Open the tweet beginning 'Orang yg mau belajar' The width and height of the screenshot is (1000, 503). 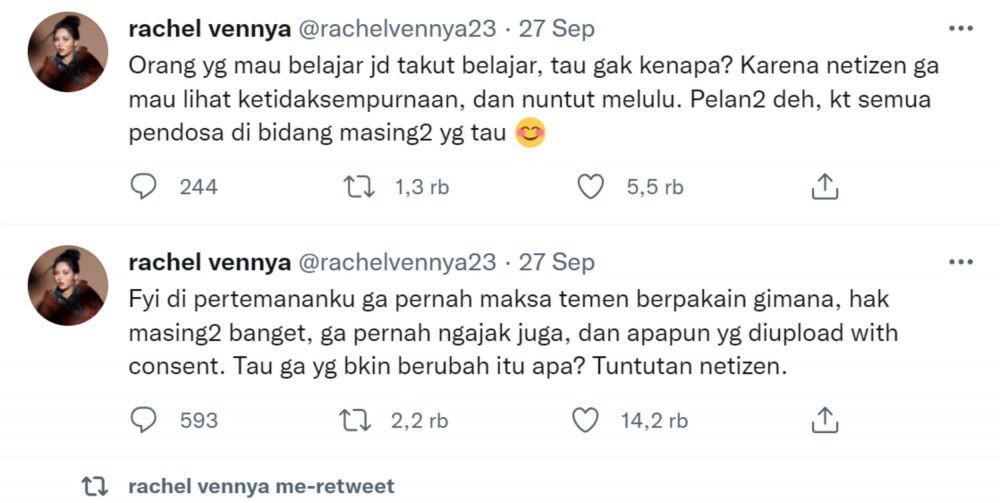[534, 99]
